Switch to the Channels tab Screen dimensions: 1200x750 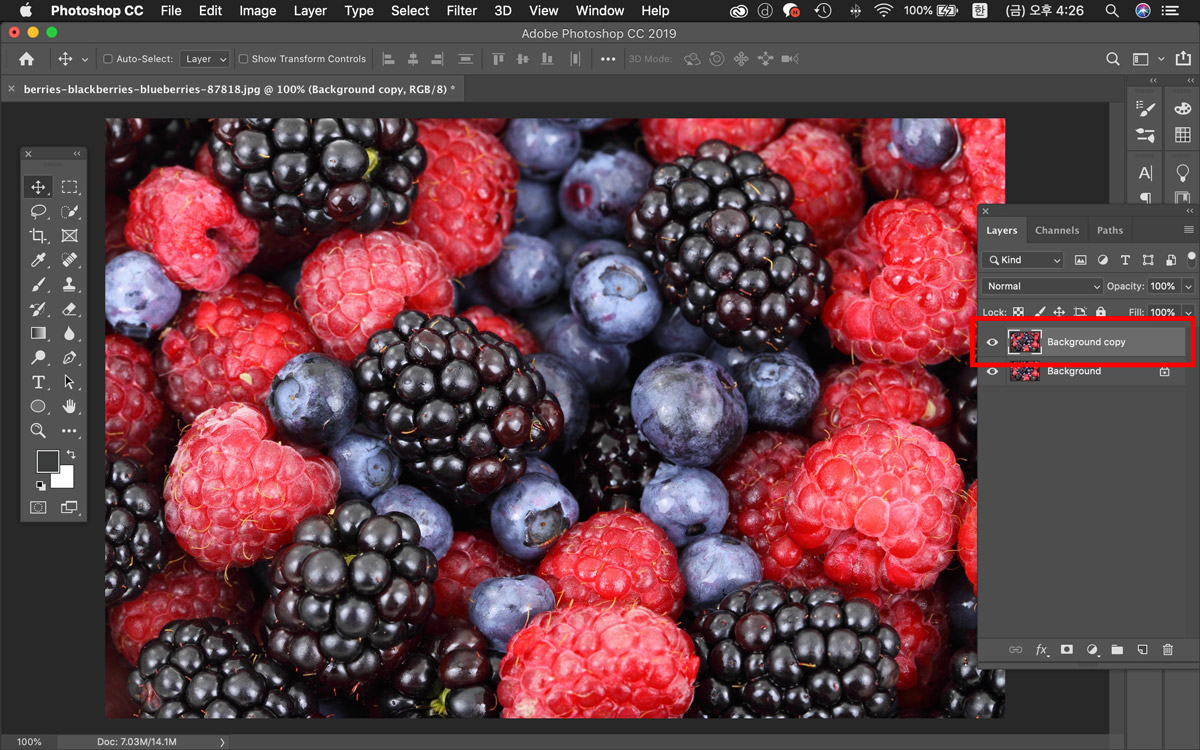point(1056,230)
